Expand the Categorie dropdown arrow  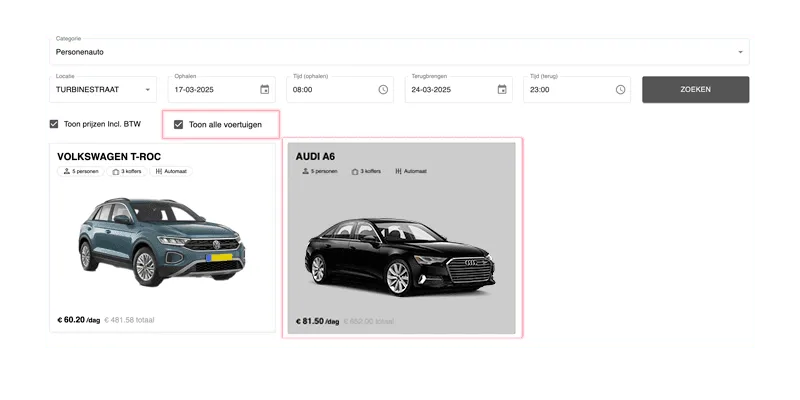(740, 52)
